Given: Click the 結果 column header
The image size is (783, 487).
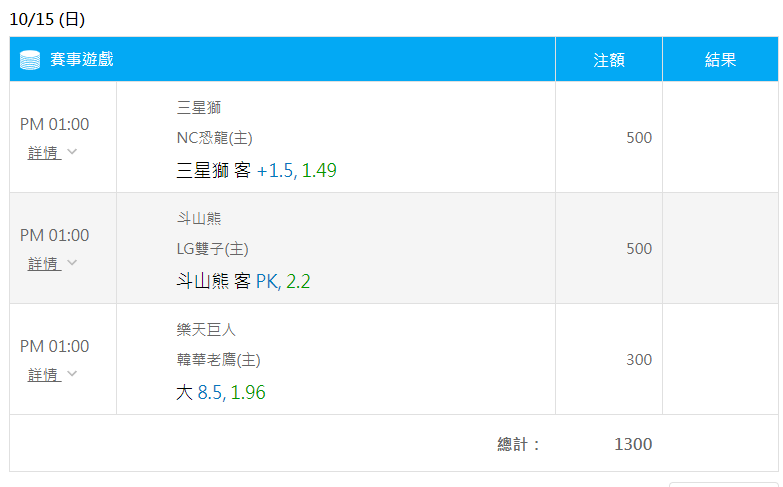Looking at the screenshot, I should click(x=720, y=60).
